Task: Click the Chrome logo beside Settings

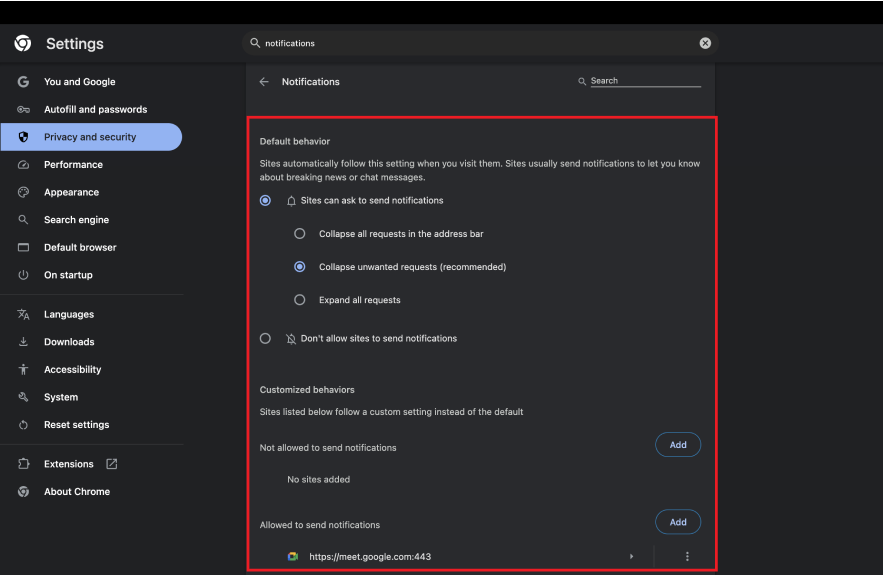Action: [23, 43]
